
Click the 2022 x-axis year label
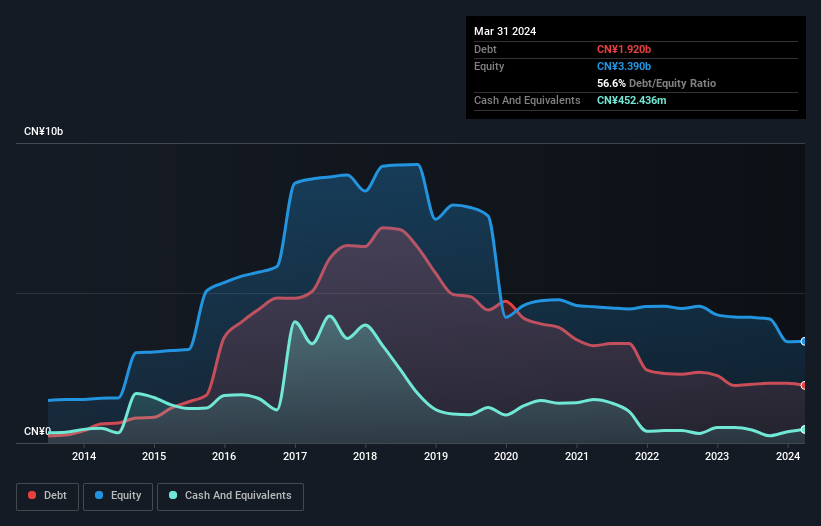647,456
